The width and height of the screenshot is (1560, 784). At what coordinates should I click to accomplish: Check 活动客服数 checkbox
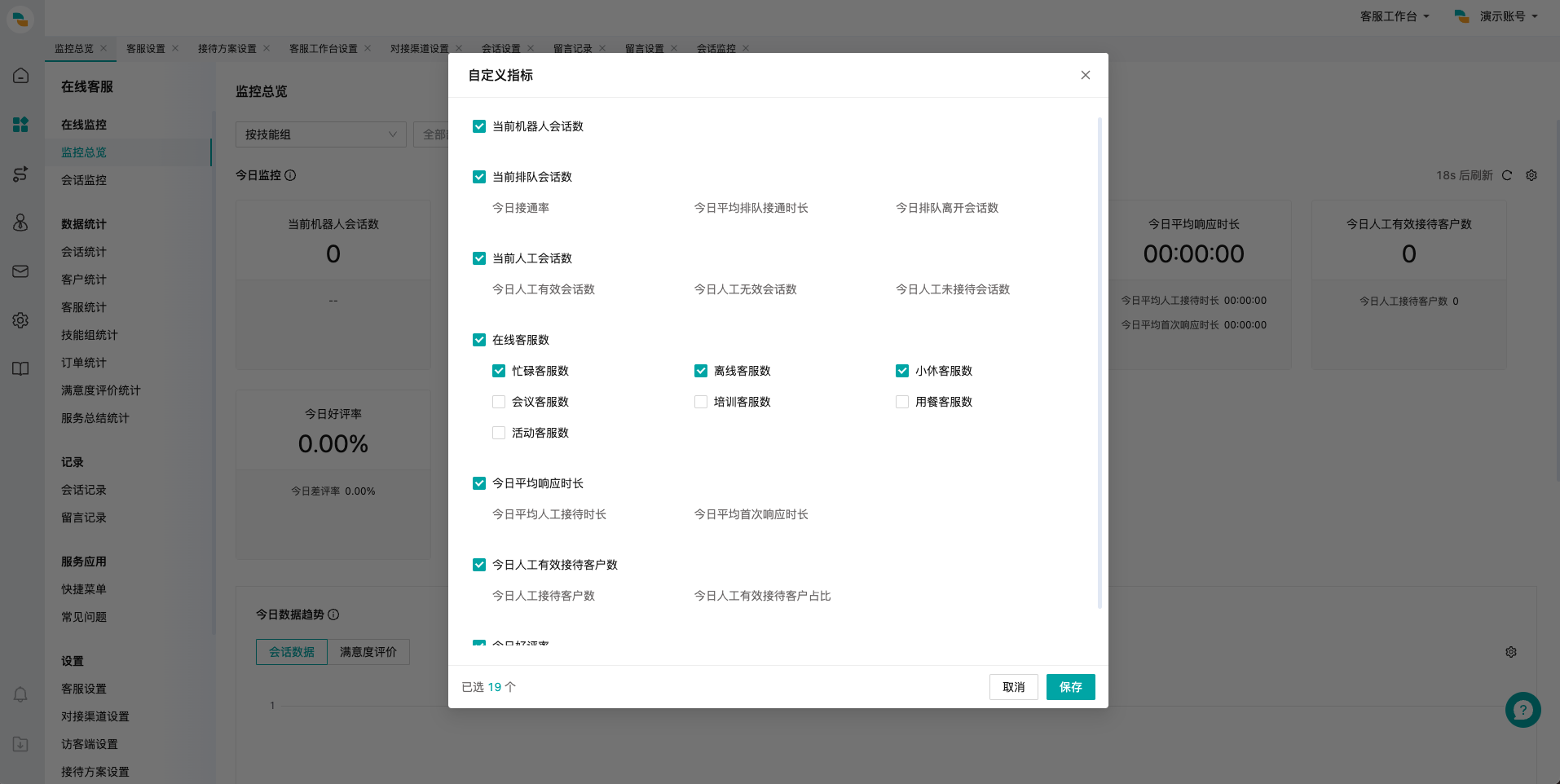[499, 433]
